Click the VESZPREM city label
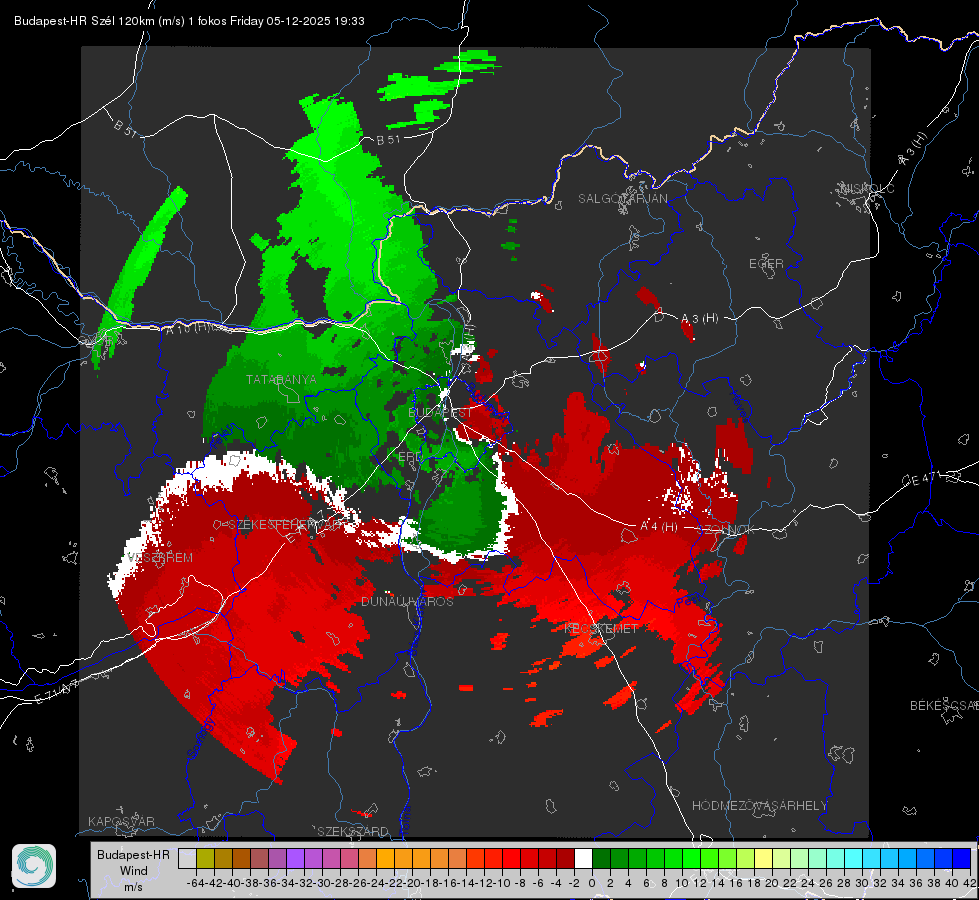The height and width of the screenshot is (900, 979). point(160,558)
